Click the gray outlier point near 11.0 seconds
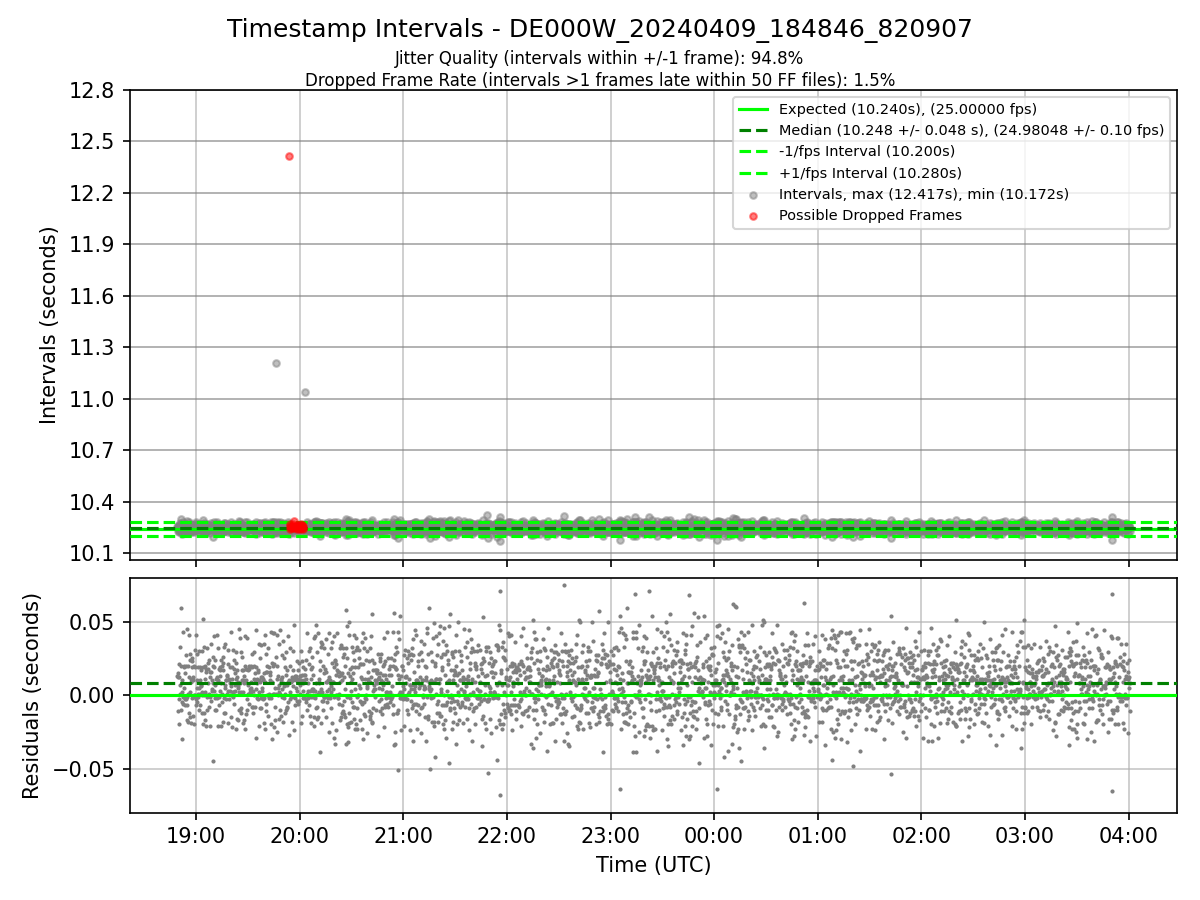 305,392
